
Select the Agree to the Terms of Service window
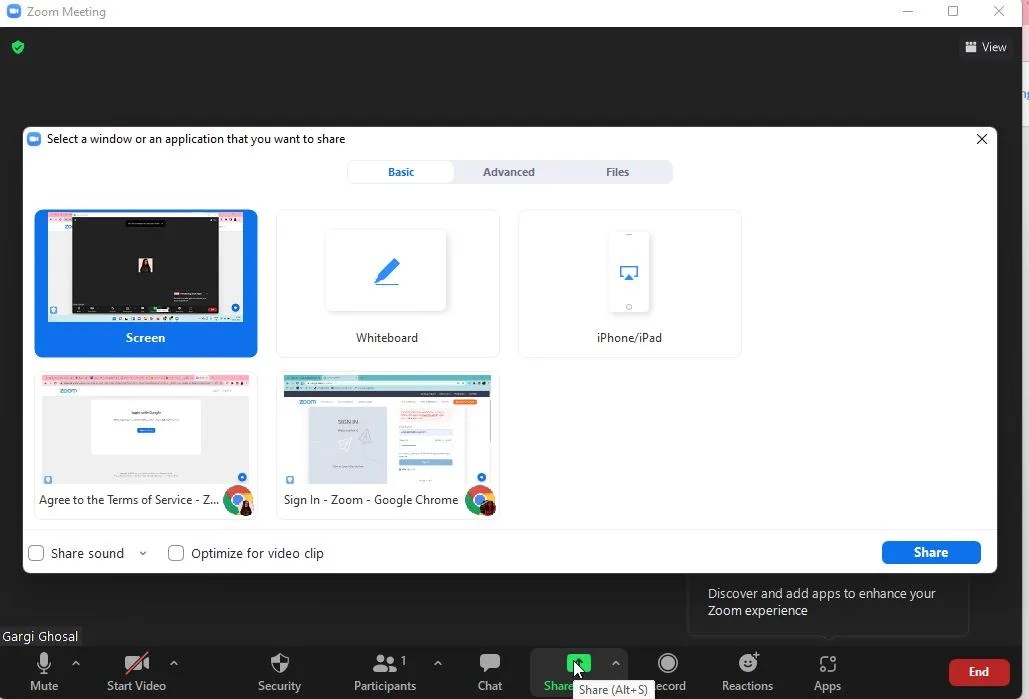pyautogui.click(x=146, y=446)
